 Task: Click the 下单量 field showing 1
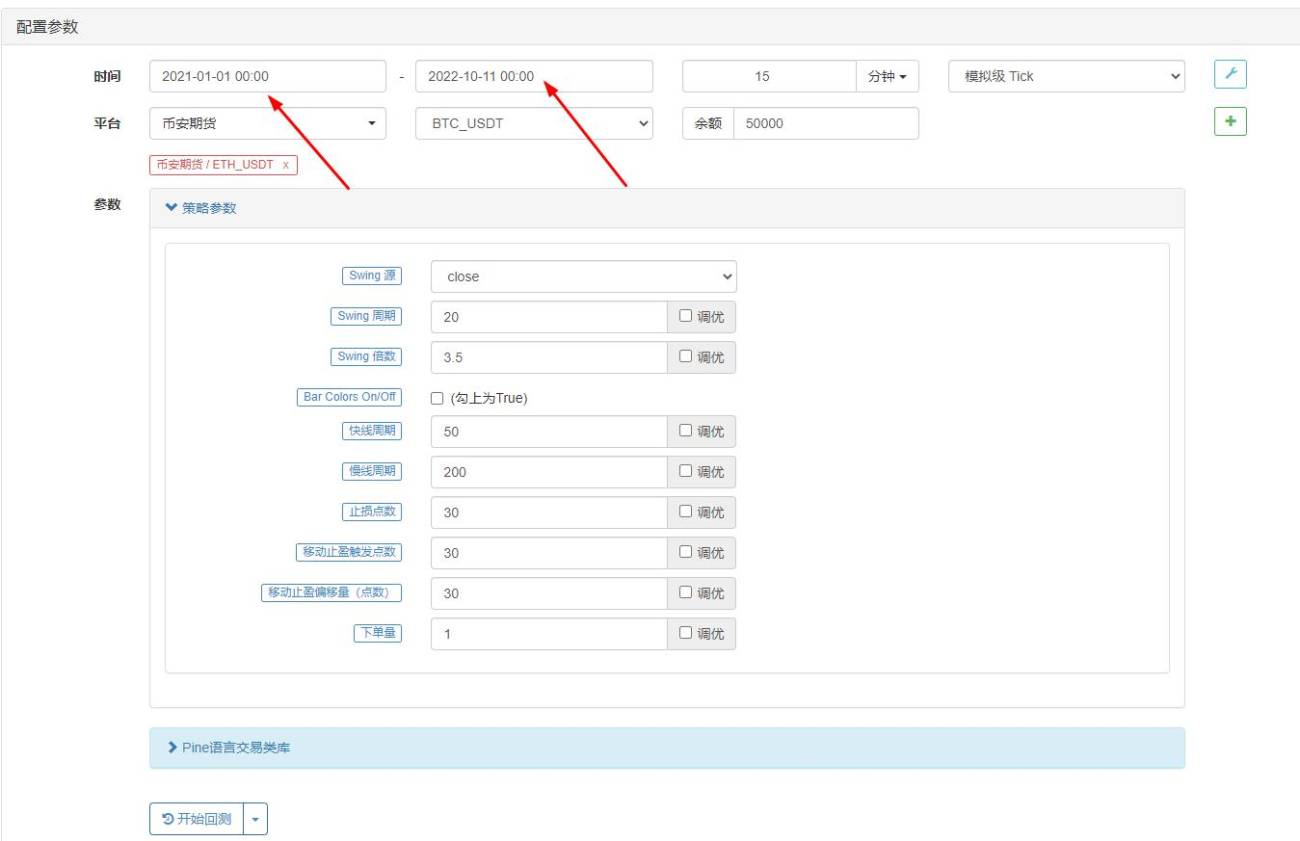(549, 634)
